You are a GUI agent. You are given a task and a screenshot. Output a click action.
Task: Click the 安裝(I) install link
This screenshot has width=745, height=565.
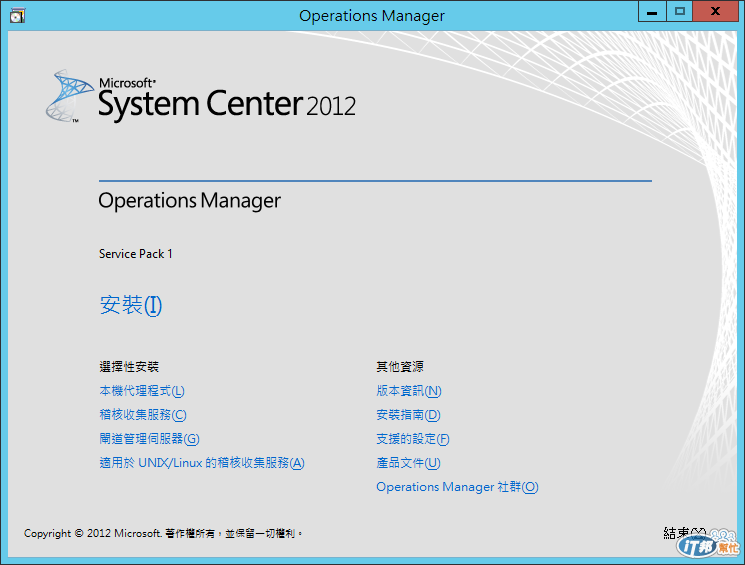tap(131, 305)
